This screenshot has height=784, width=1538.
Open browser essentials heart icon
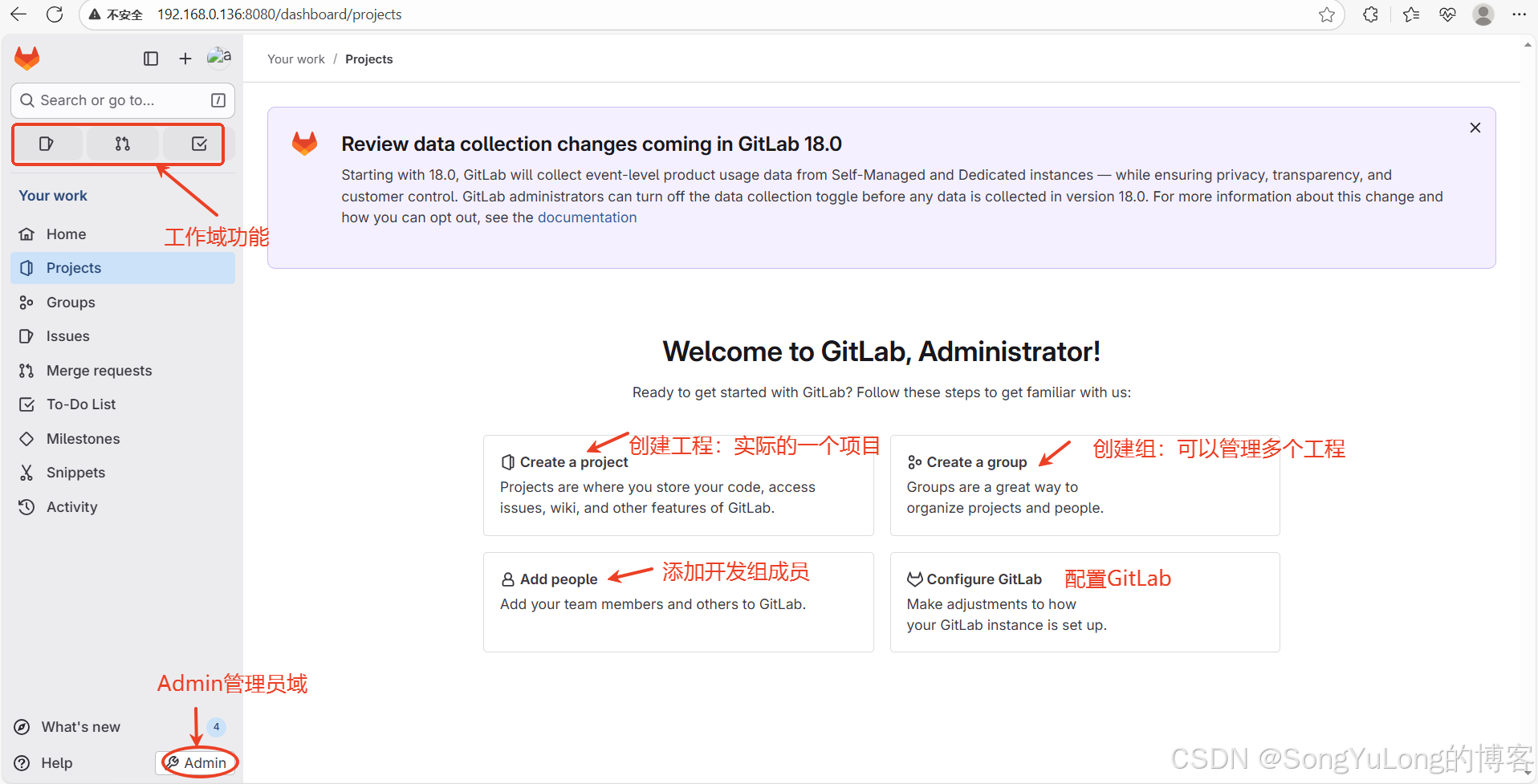(1448, 14)
